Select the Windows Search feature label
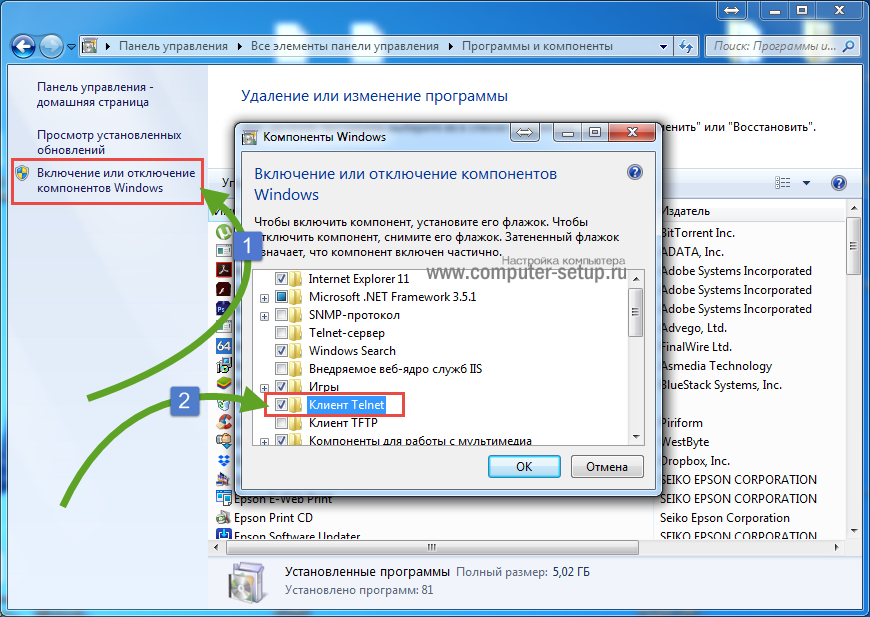Image resolution: width=870 pixels, height=617 pixels. coord(352,351)
